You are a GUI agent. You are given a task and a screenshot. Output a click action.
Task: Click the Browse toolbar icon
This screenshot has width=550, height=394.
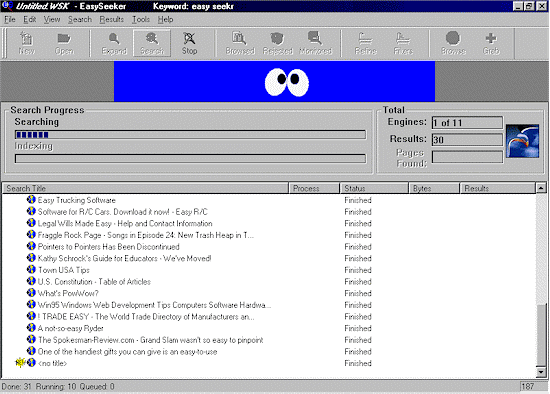pyautogui.click(x=453, y=43)
